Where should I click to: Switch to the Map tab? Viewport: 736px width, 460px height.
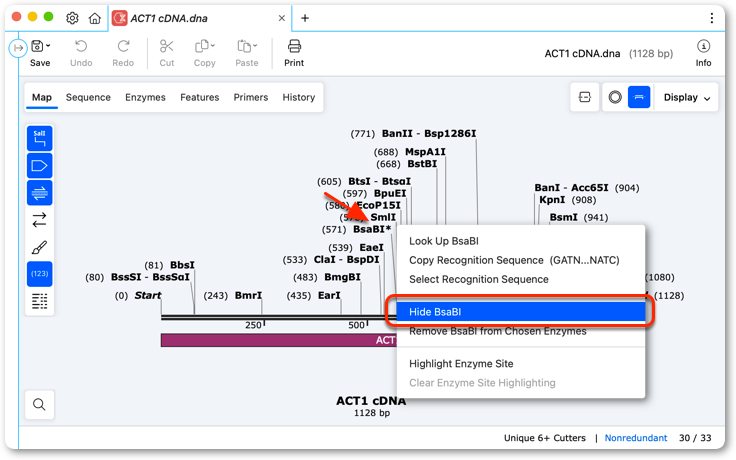(42, 97)
